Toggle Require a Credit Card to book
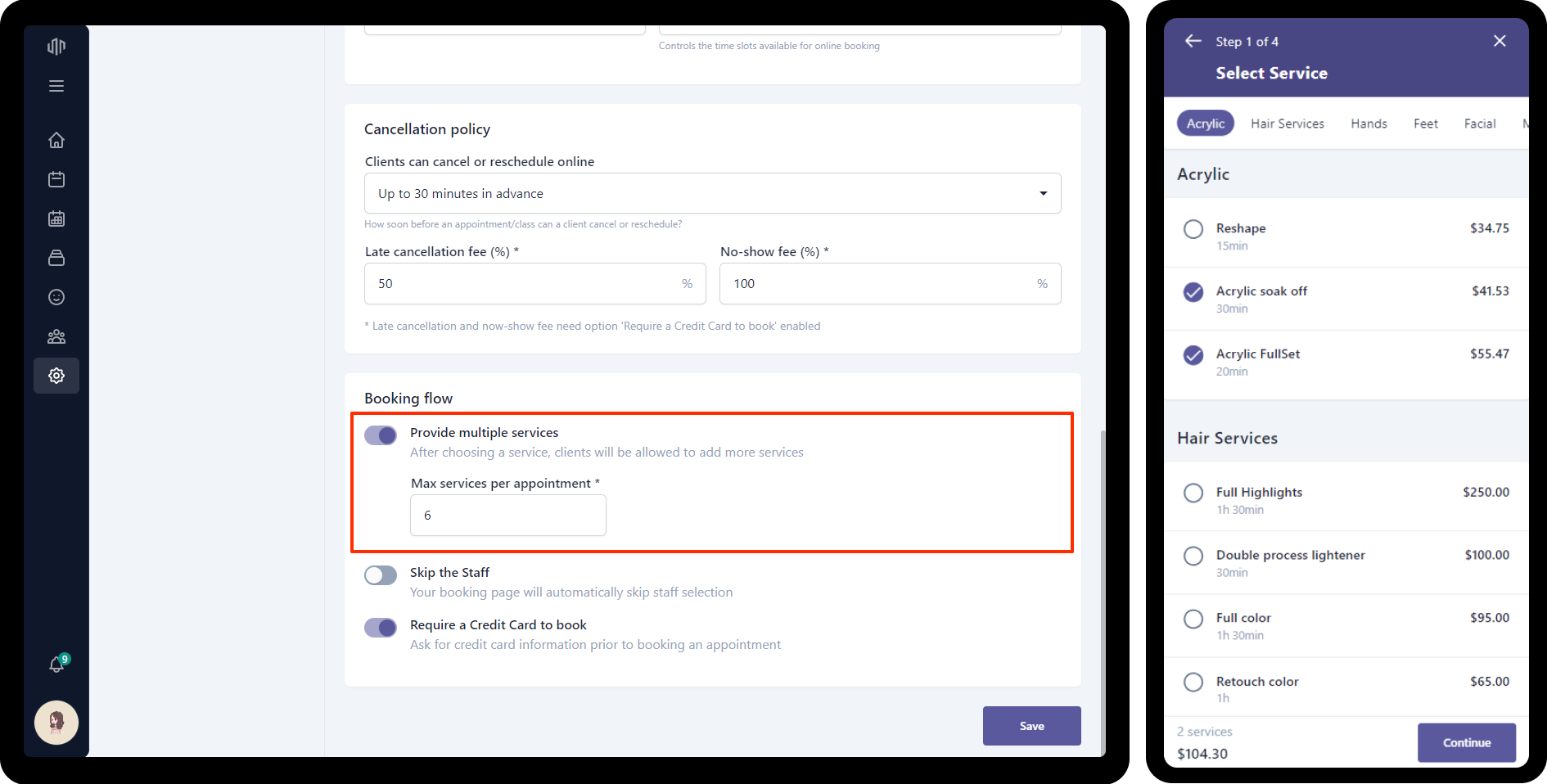The width and height of the screenshot is (1547, 784). pyautogui.click(x=381, y=628)
